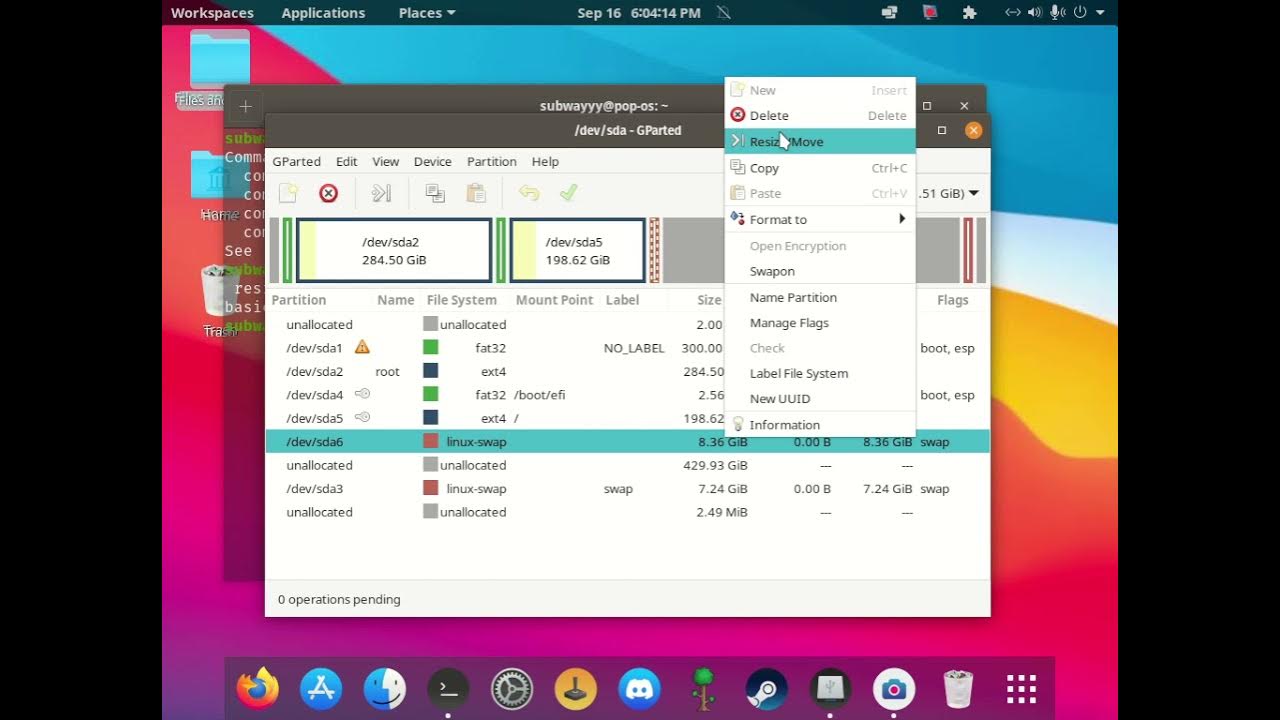Open the joystick game app in the dock
Screen dimensions: 1280x720
point(576,689)
